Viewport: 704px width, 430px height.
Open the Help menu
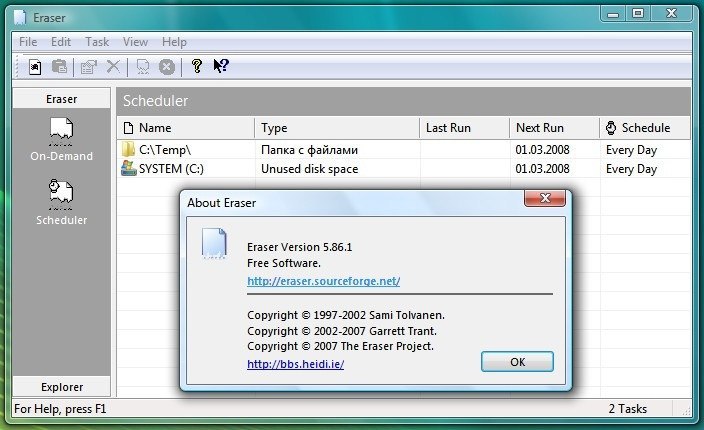click(x=174, y=42)
